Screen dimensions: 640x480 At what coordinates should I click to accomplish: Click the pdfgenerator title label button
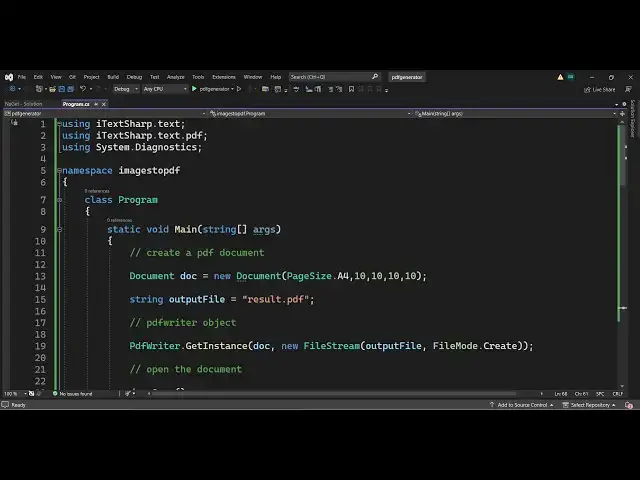coord(407,77)
